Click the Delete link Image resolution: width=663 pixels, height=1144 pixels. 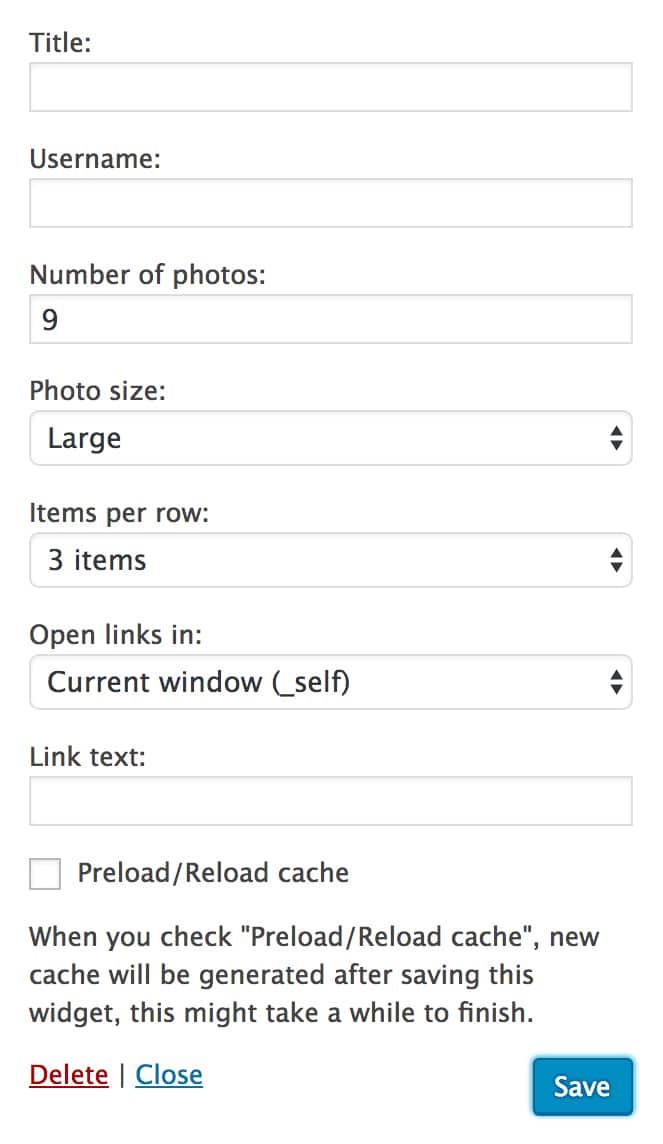click(68, 1074)
